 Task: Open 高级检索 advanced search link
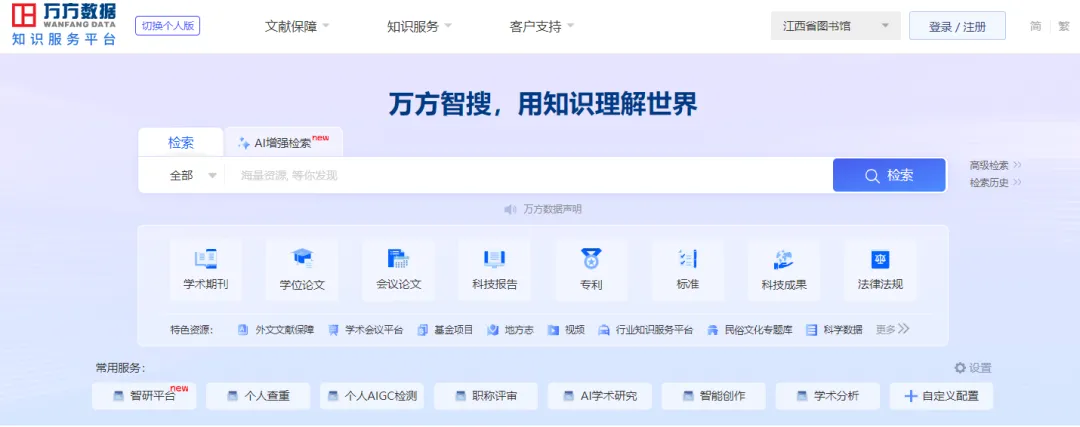coord(995,165)
